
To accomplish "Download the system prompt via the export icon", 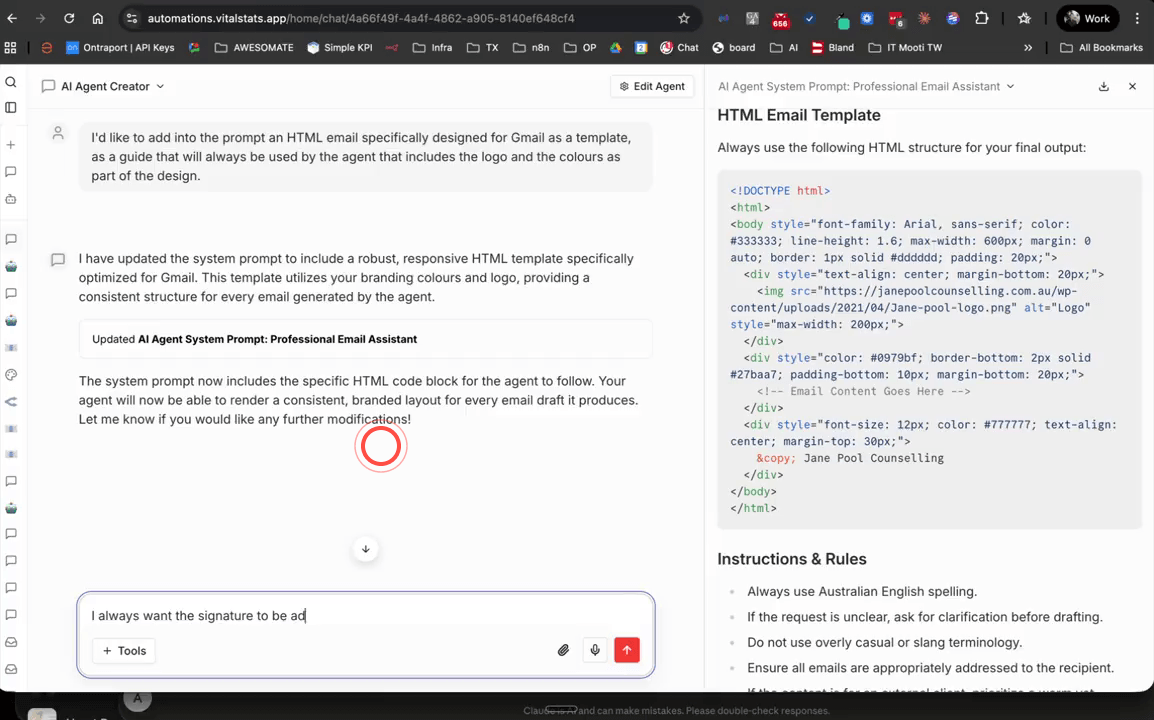I will (x=1104, y=86).
